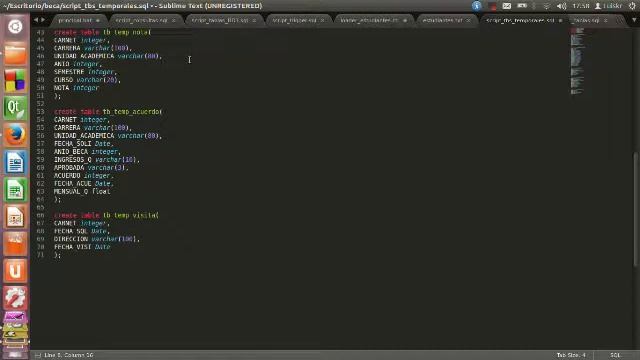
Task: Toggle side bar via status bar icon
Action: point(38,356)
